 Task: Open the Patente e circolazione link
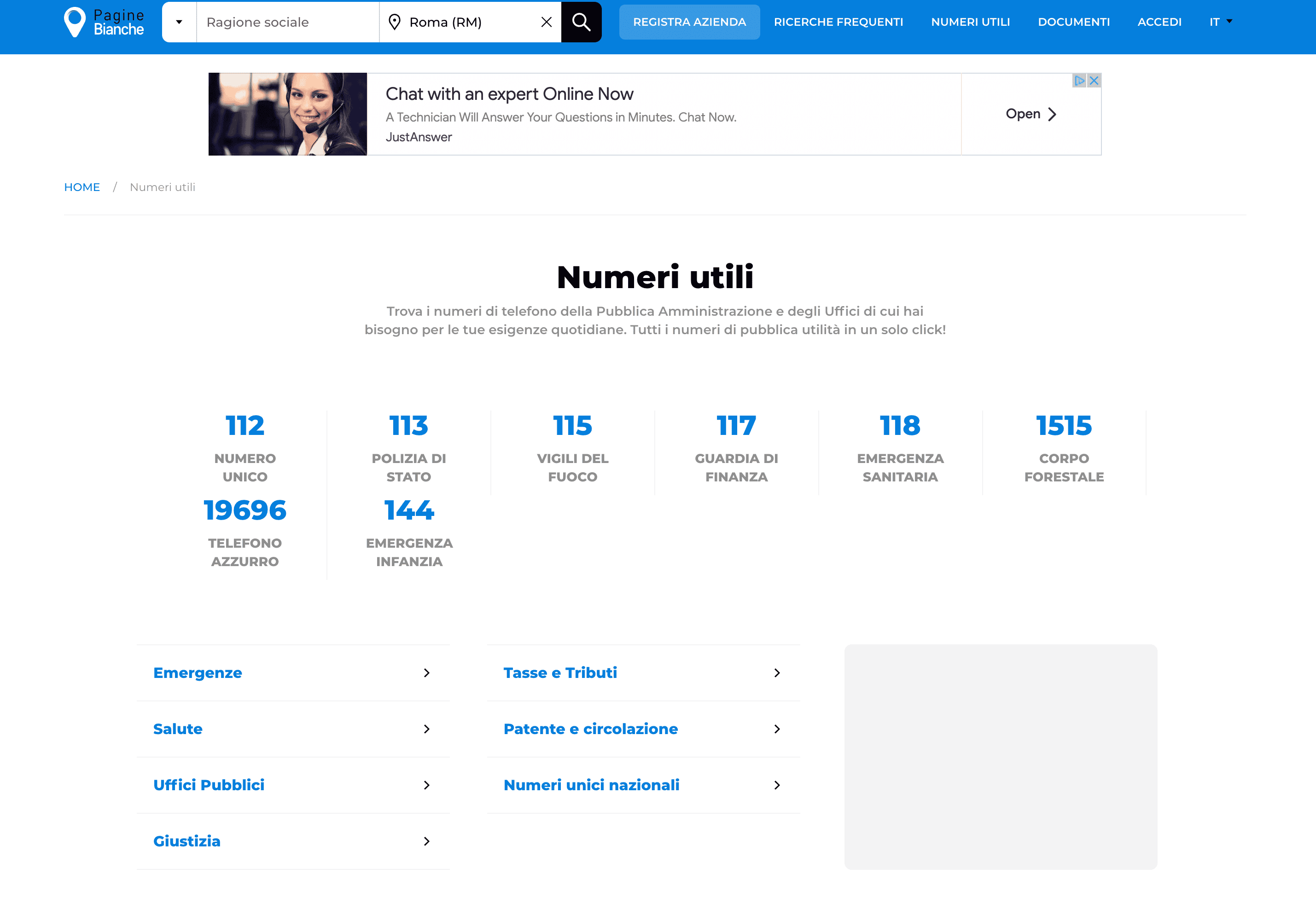point(590,729)
